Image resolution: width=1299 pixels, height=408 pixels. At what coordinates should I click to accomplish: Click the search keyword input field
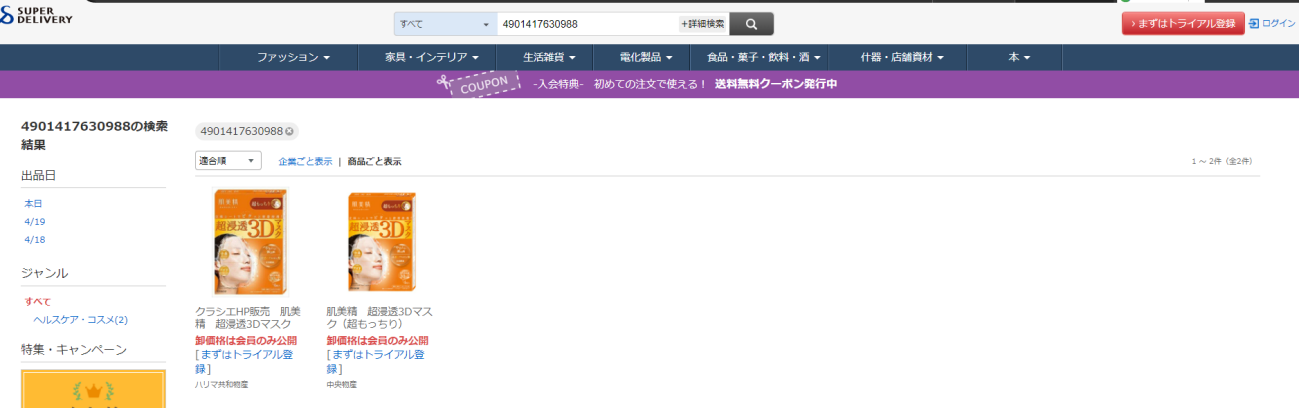587,24
